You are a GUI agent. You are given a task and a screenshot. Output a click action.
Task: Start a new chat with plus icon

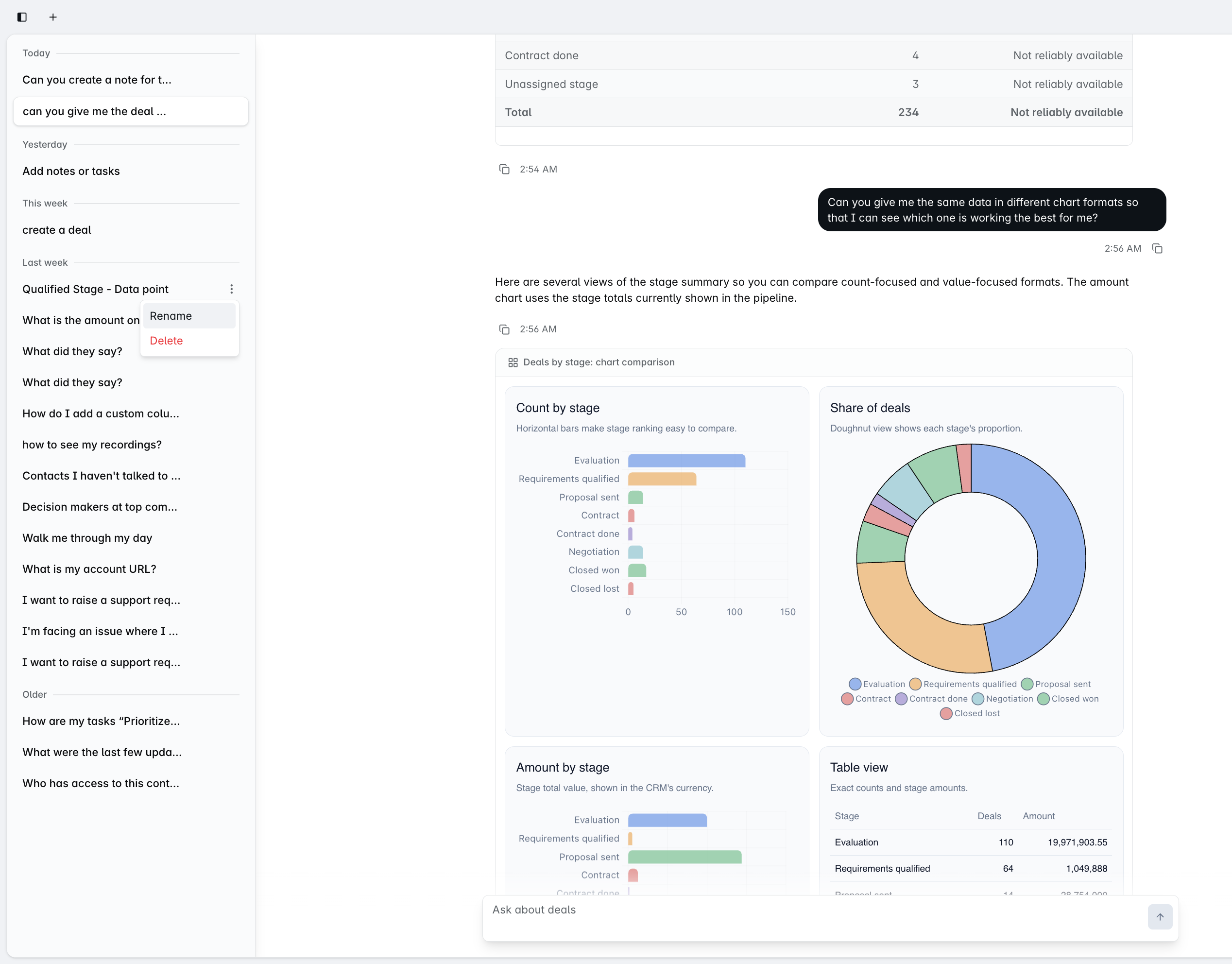(53, 17)
